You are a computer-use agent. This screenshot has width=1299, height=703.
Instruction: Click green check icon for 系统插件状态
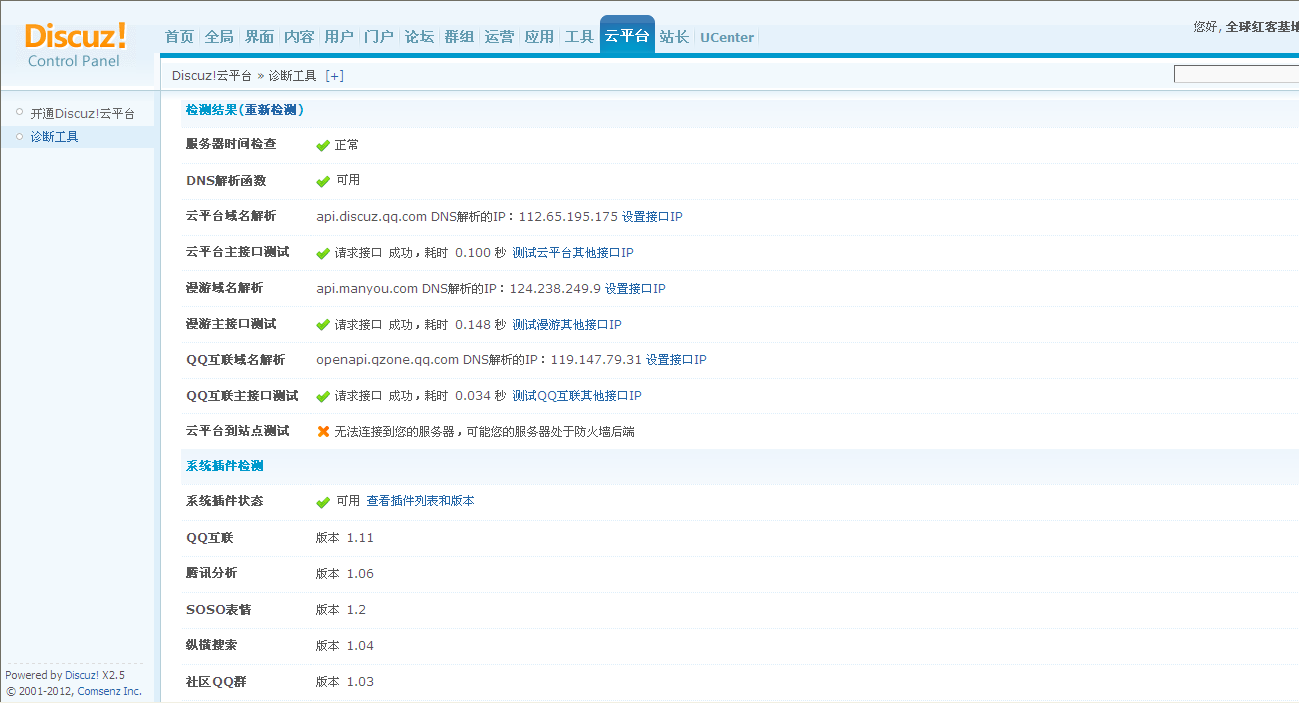[x=323, y=502]
